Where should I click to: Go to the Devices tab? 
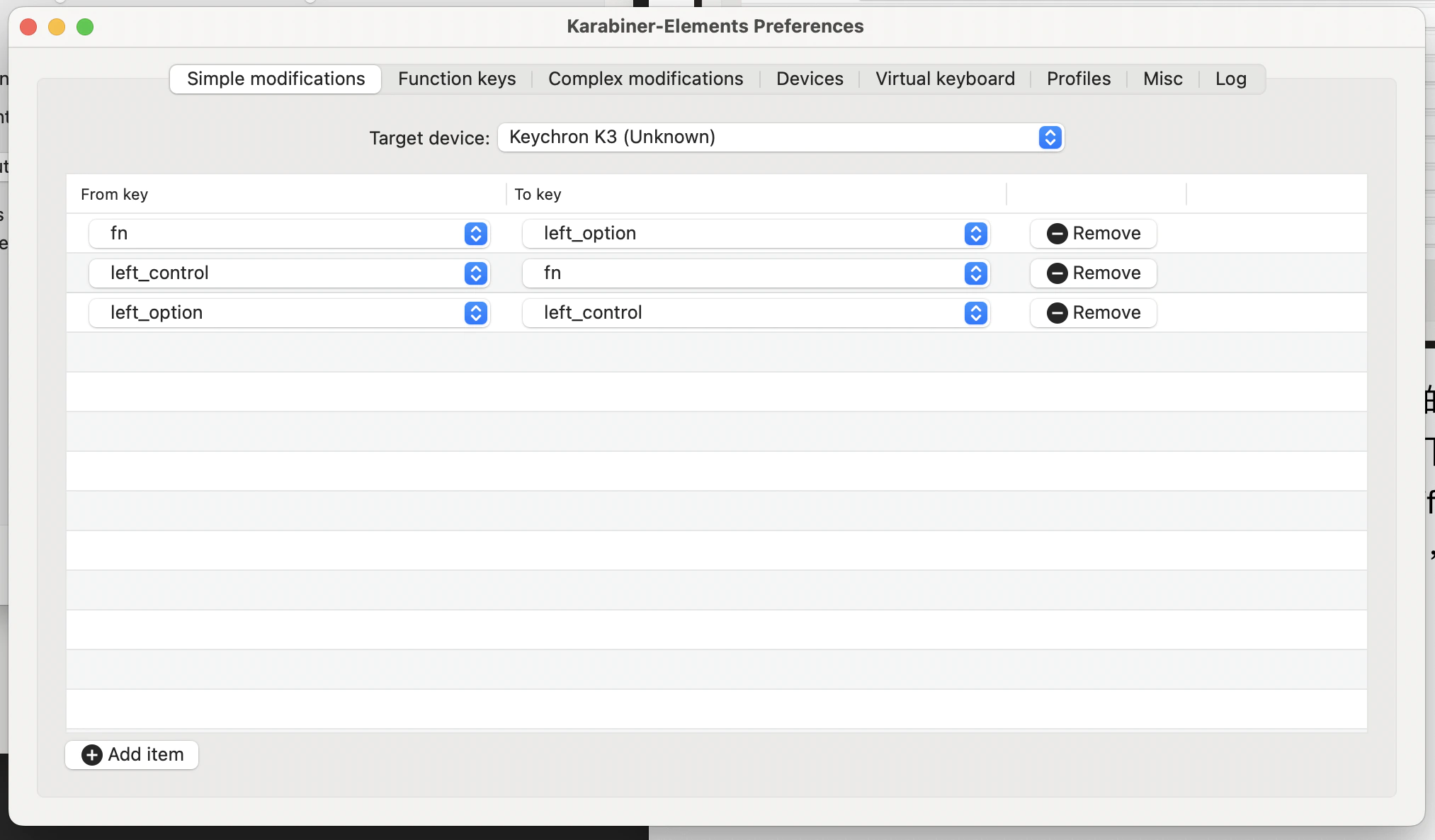coord(810,79)
